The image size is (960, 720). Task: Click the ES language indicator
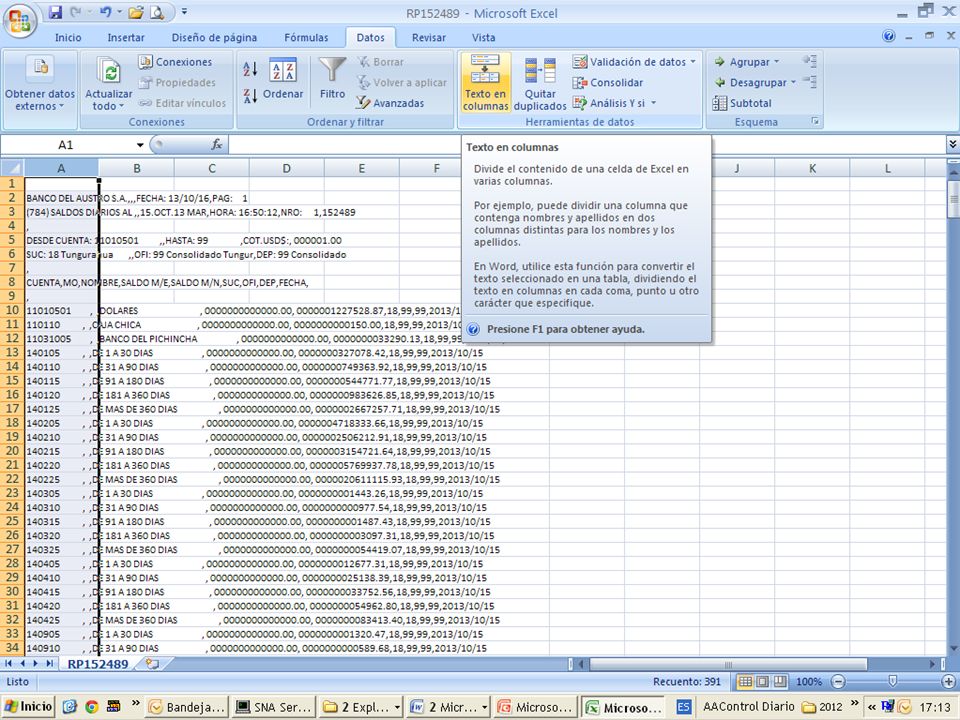pyautogui.click(x=684, y=707)
